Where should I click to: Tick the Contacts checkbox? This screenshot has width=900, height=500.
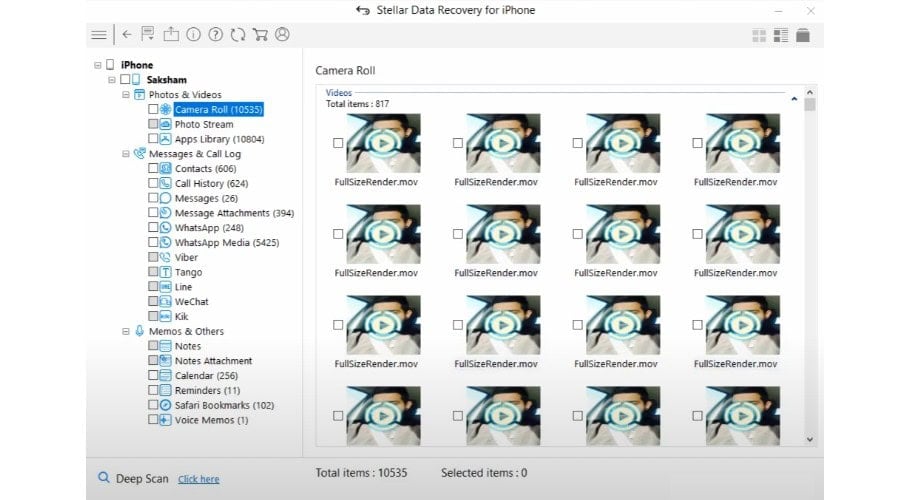[153, 168]
